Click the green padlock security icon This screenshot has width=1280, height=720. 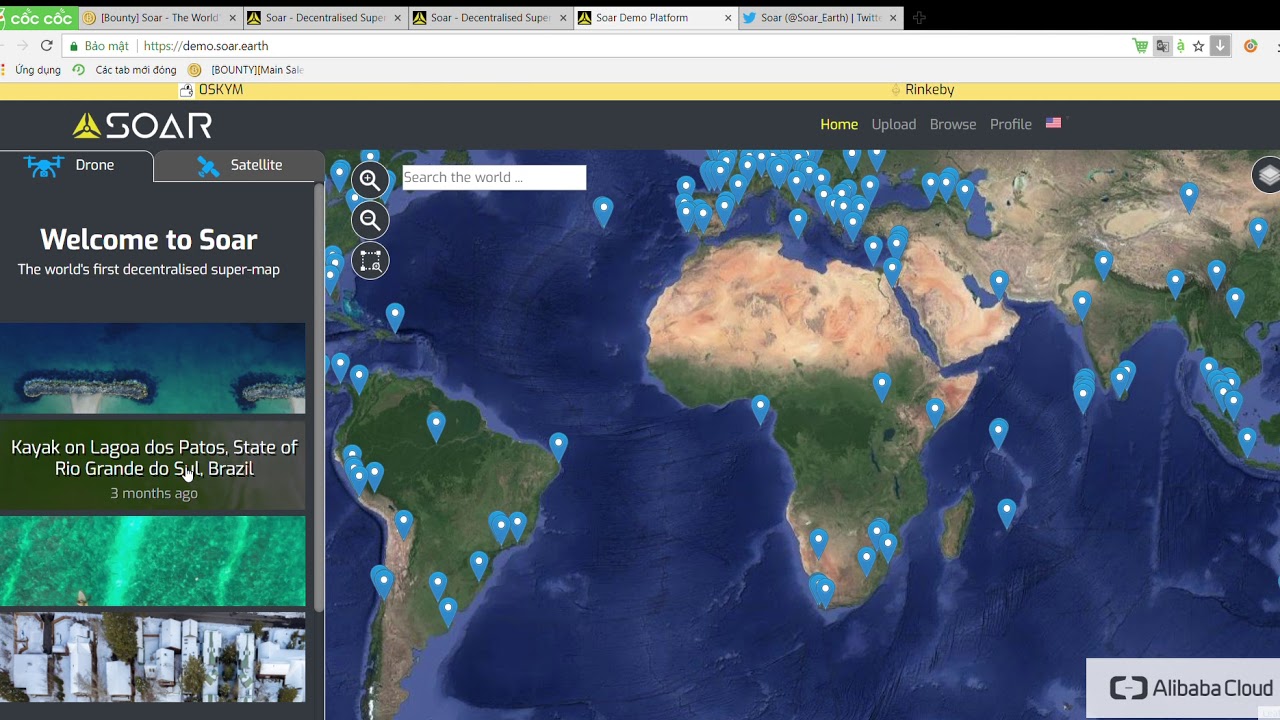pyautogui.click(x=74, y=46)
